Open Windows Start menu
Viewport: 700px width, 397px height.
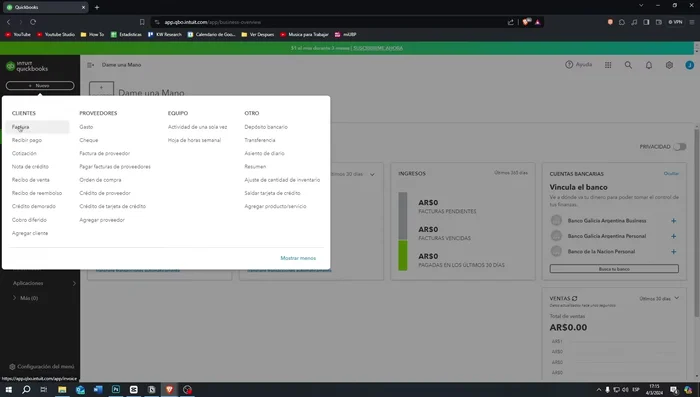tap(8, 389)
